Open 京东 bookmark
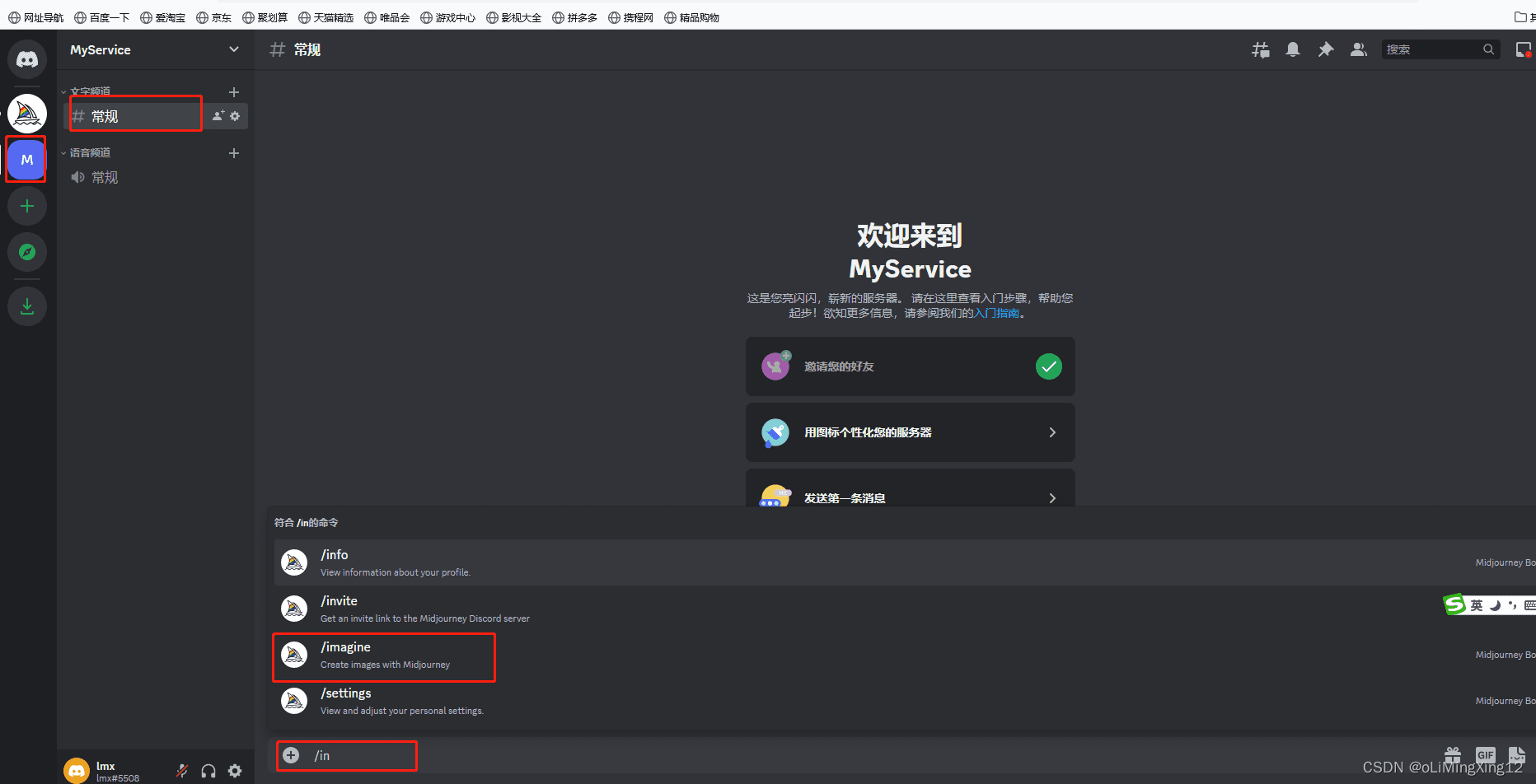 point(214,17)
